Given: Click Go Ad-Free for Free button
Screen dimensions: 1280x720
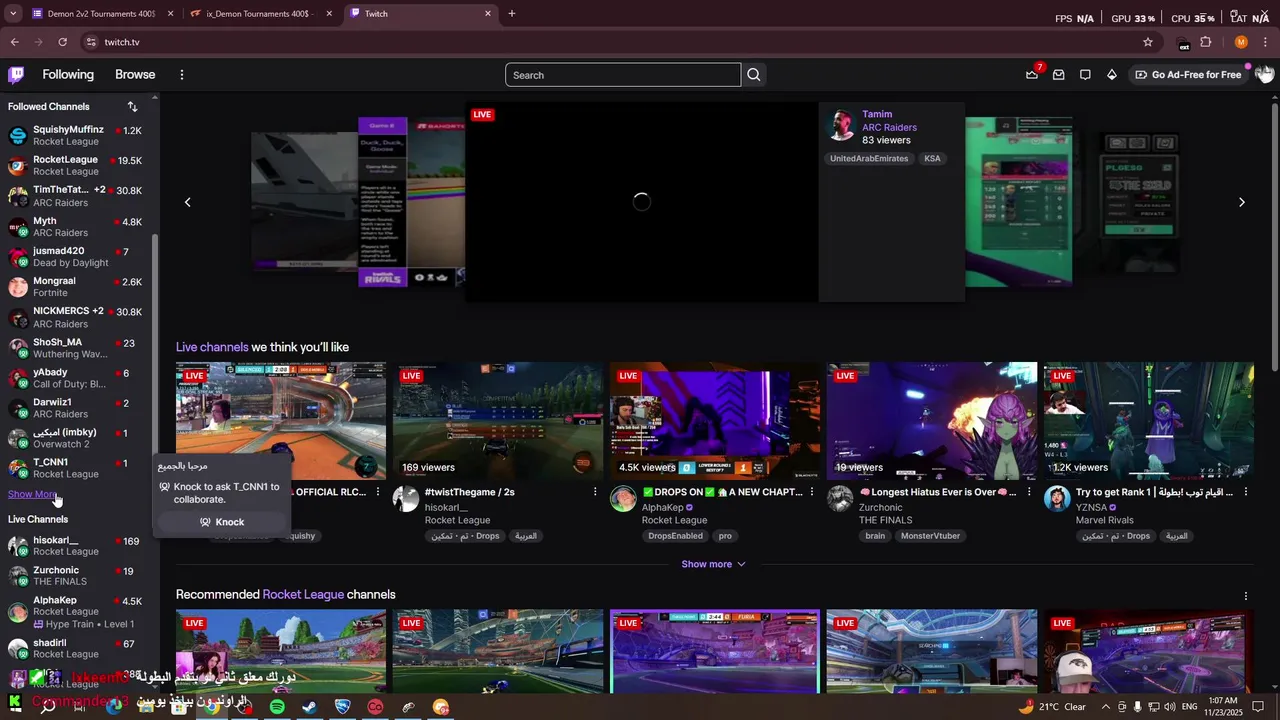Looking at the screenshot, I should point(1188,75).
